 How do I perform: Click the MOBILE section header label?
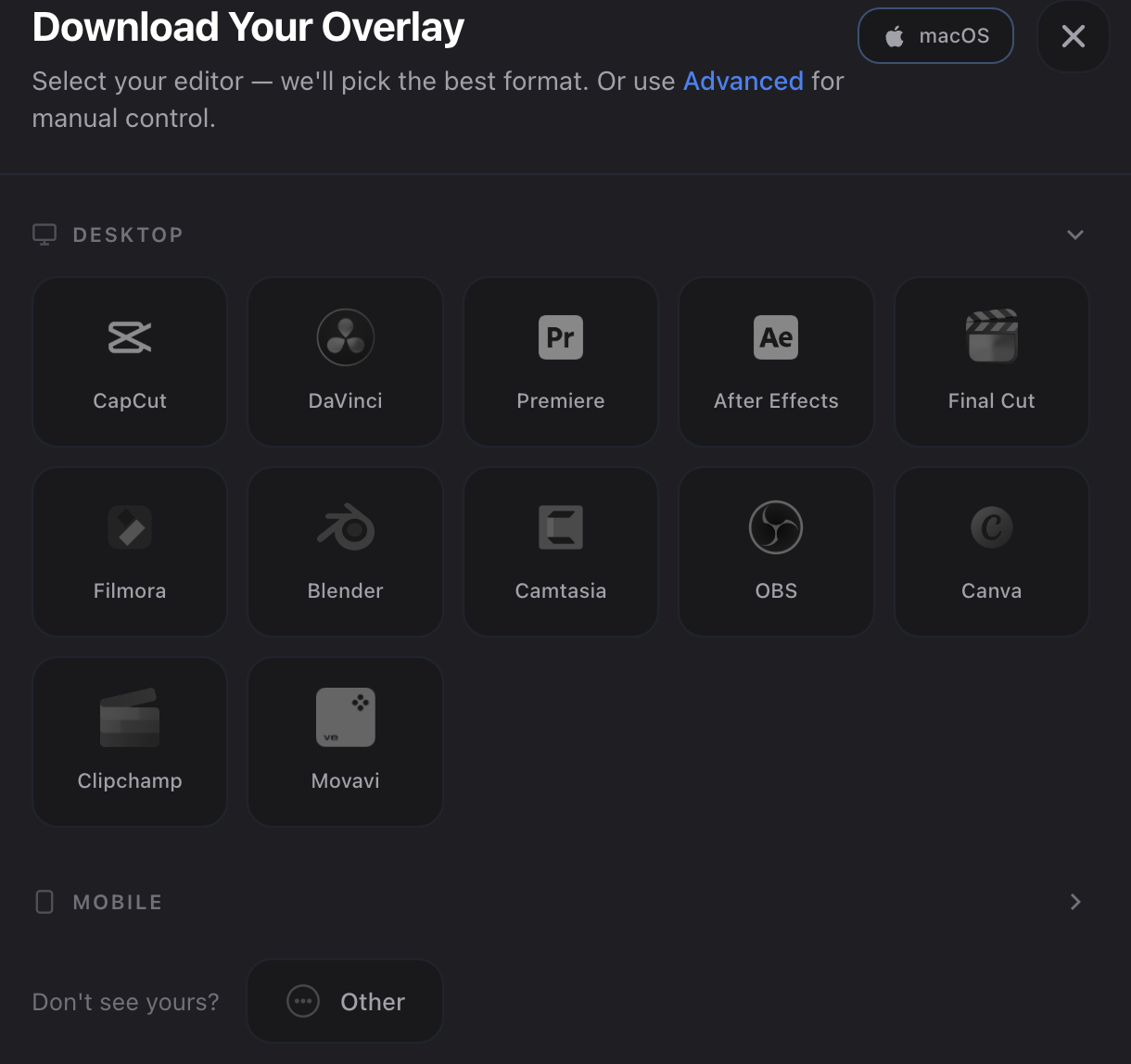tap(117, 902)
